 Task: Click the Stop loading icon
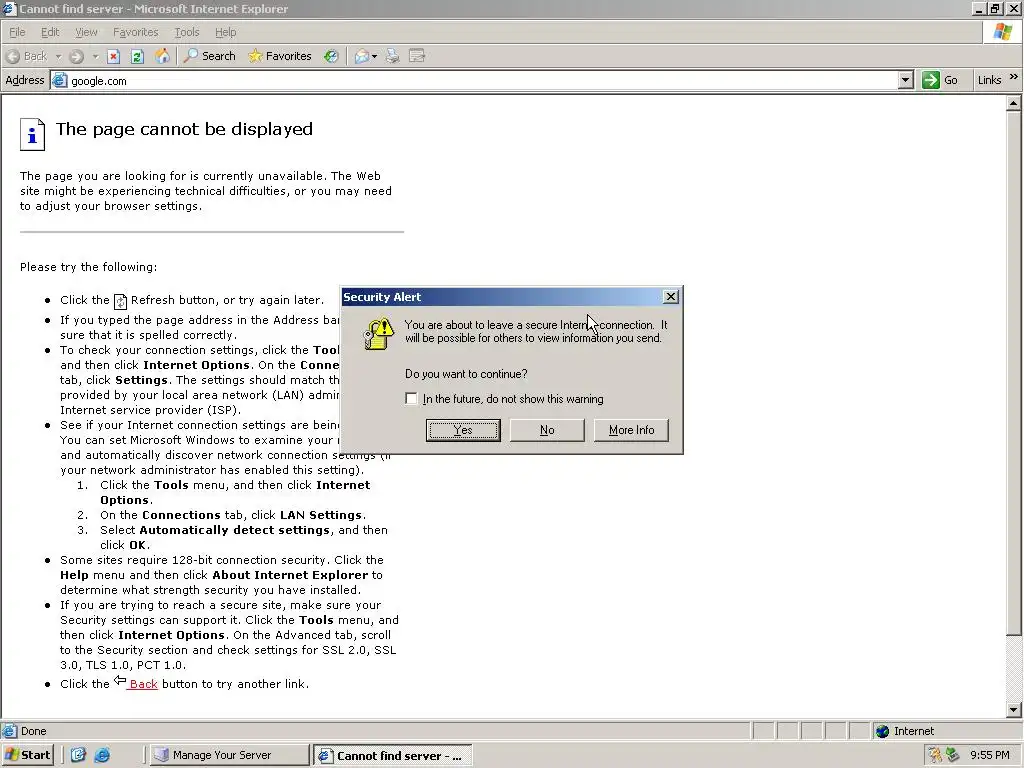coord(114,56)
